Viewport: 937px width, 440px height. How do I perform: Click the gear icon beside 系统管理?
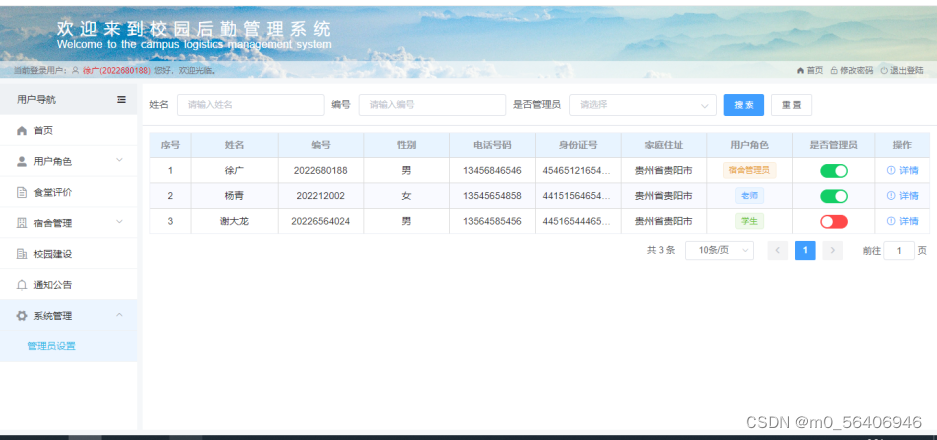click(22, 316)
